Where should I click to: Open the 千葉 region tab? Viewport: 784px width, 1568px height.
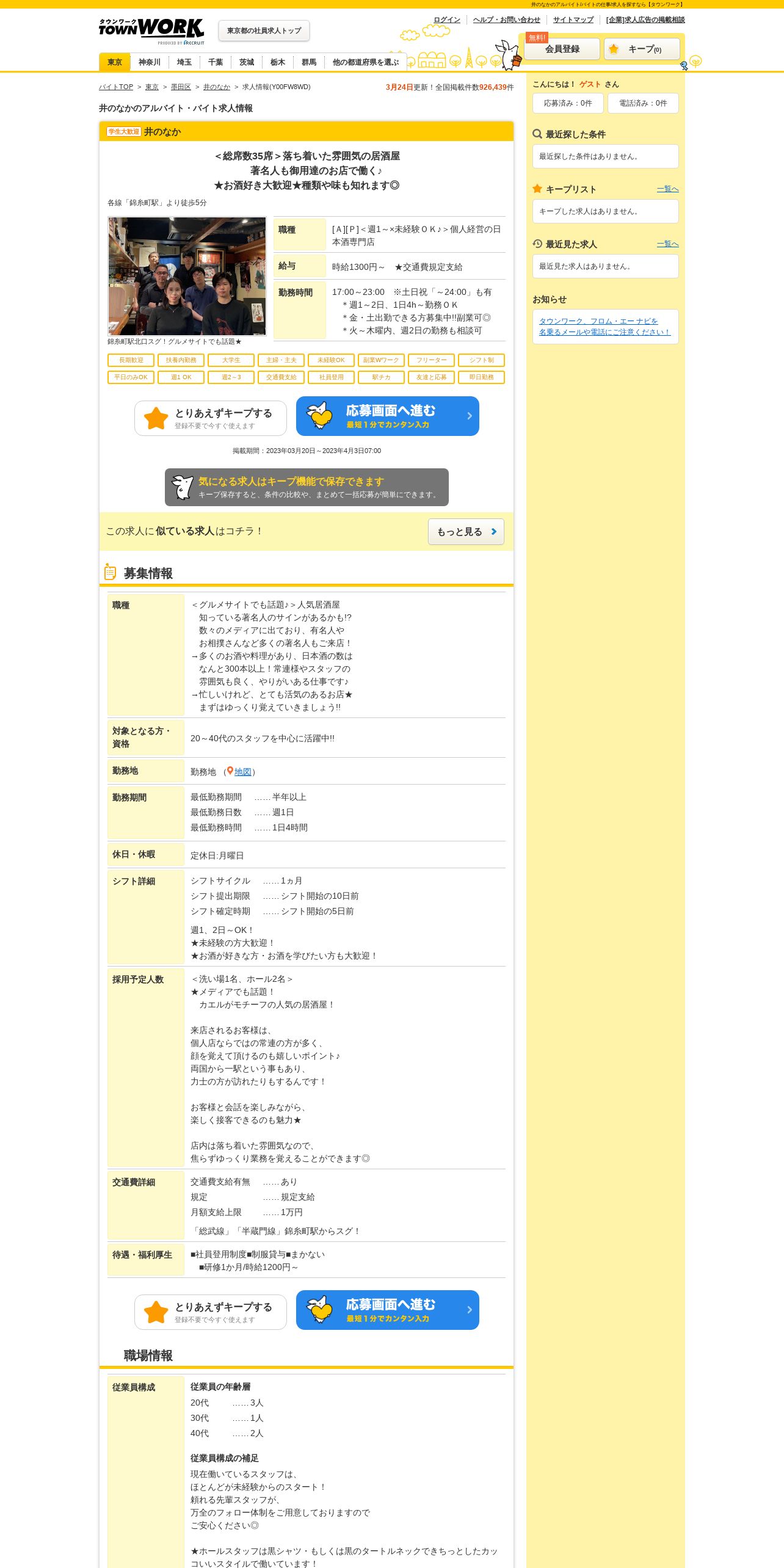click(x=216, y=62)
